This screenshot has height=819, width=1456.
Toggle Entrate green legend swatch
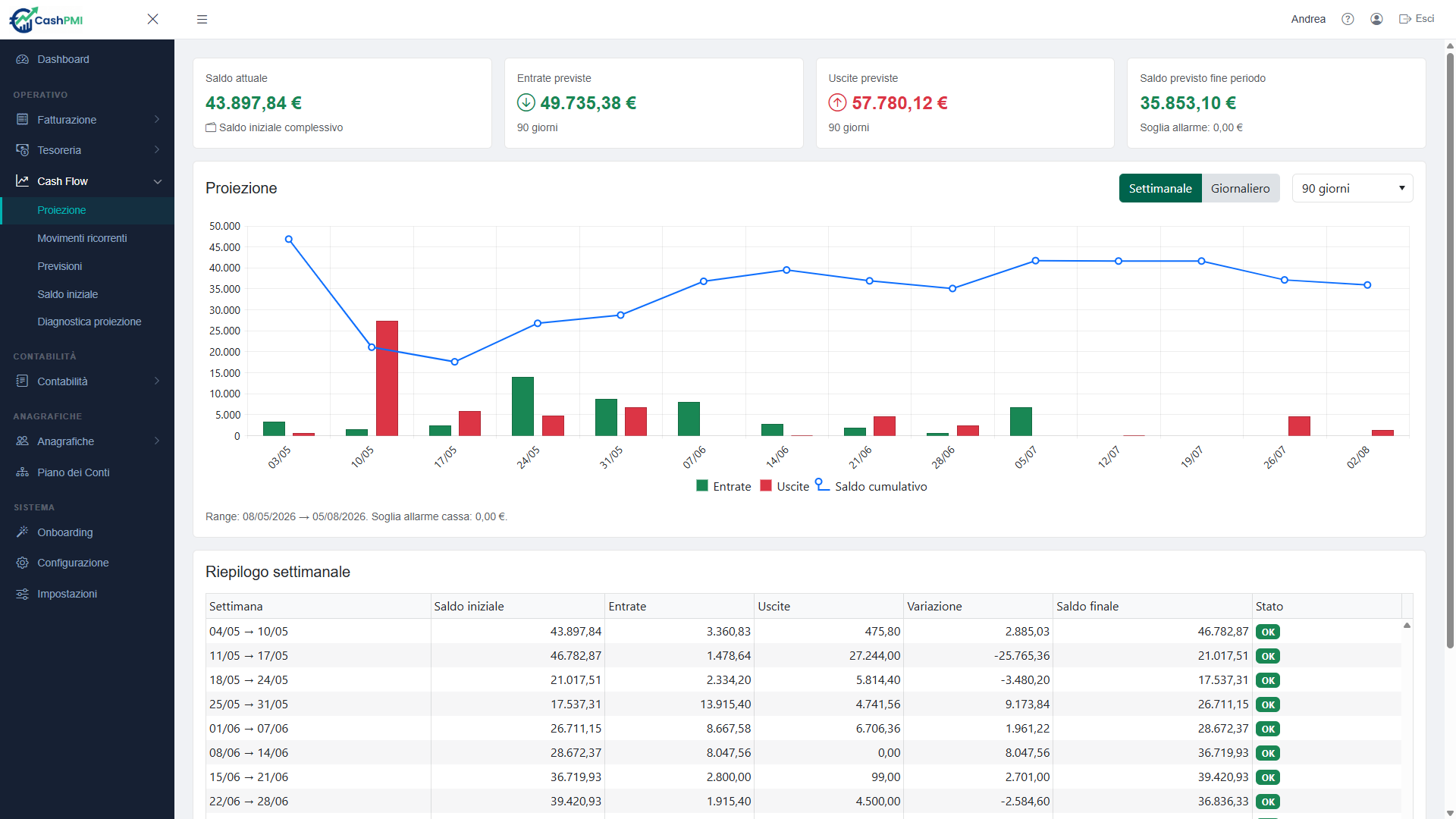pos(702,485)
